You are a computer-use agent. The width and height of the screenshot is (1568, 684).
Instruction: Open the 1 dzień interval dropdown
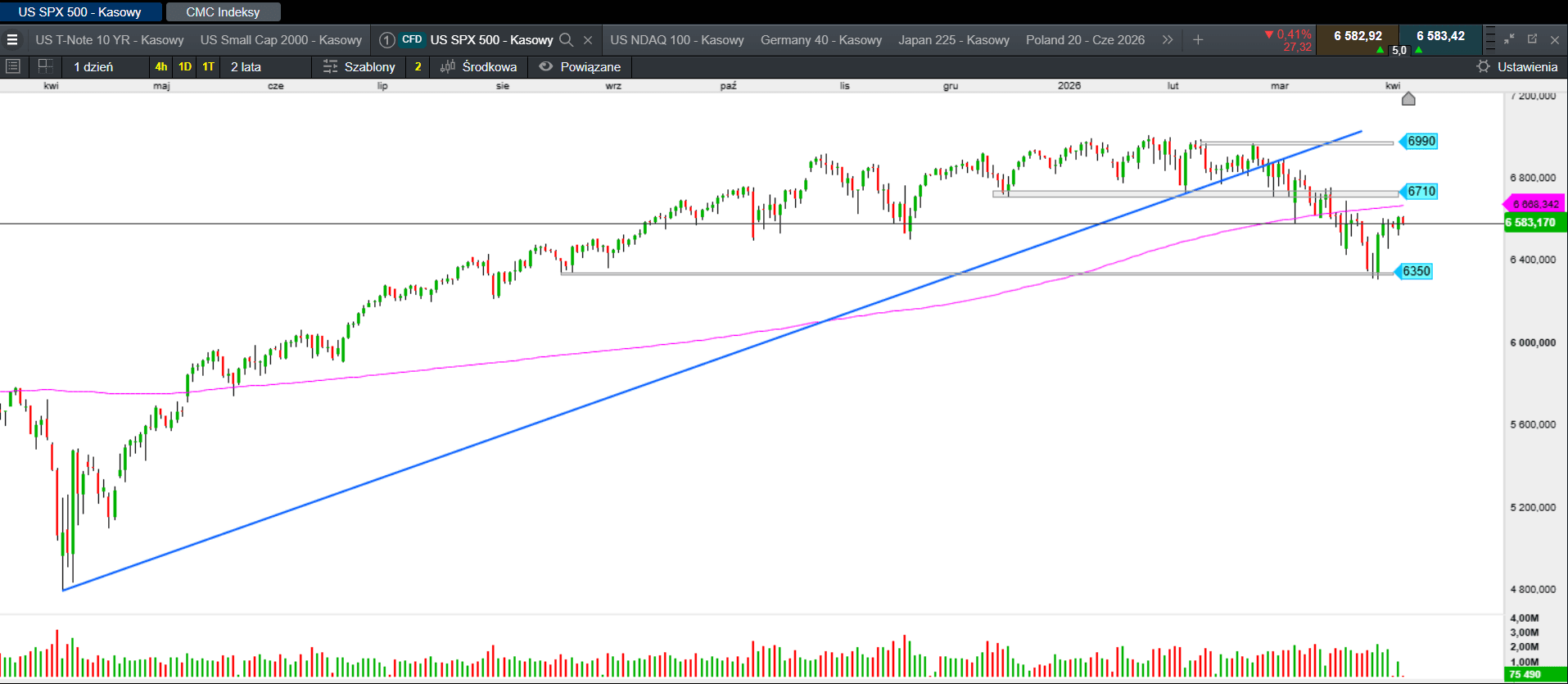coord(94,66)
